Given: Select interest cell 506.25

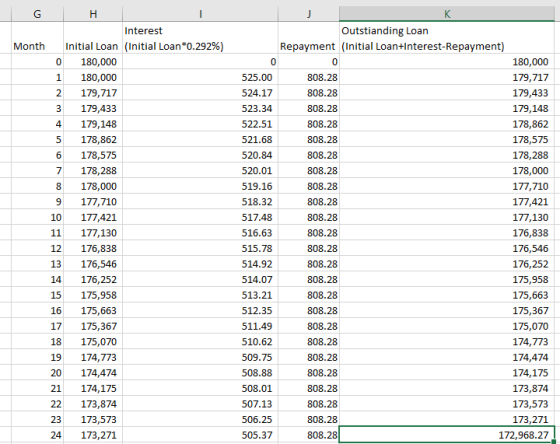Looking at the screenshot, I should (x=200, y=419).
